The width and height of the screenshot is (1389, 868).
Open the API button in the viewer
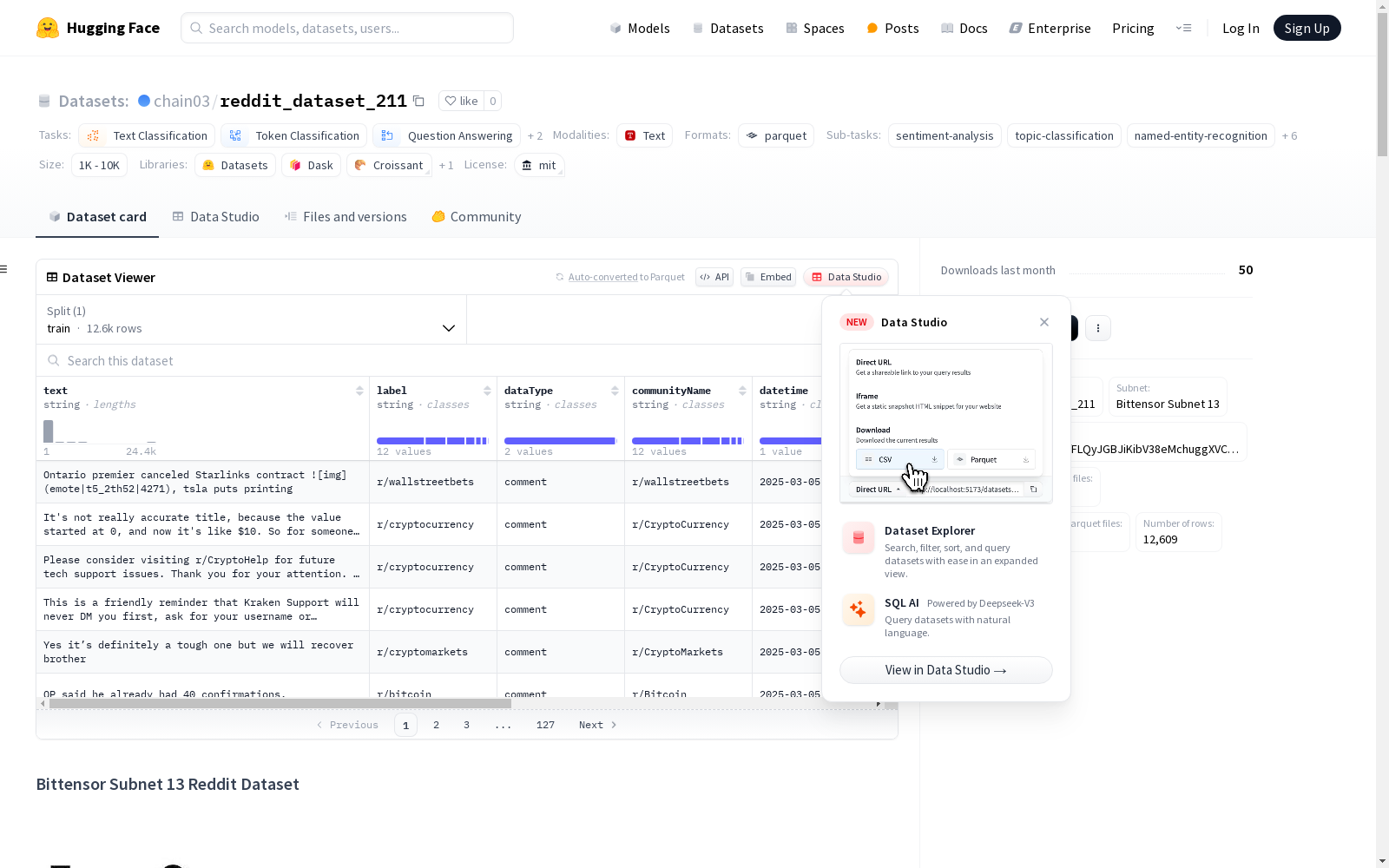click(x=714, y=277)
